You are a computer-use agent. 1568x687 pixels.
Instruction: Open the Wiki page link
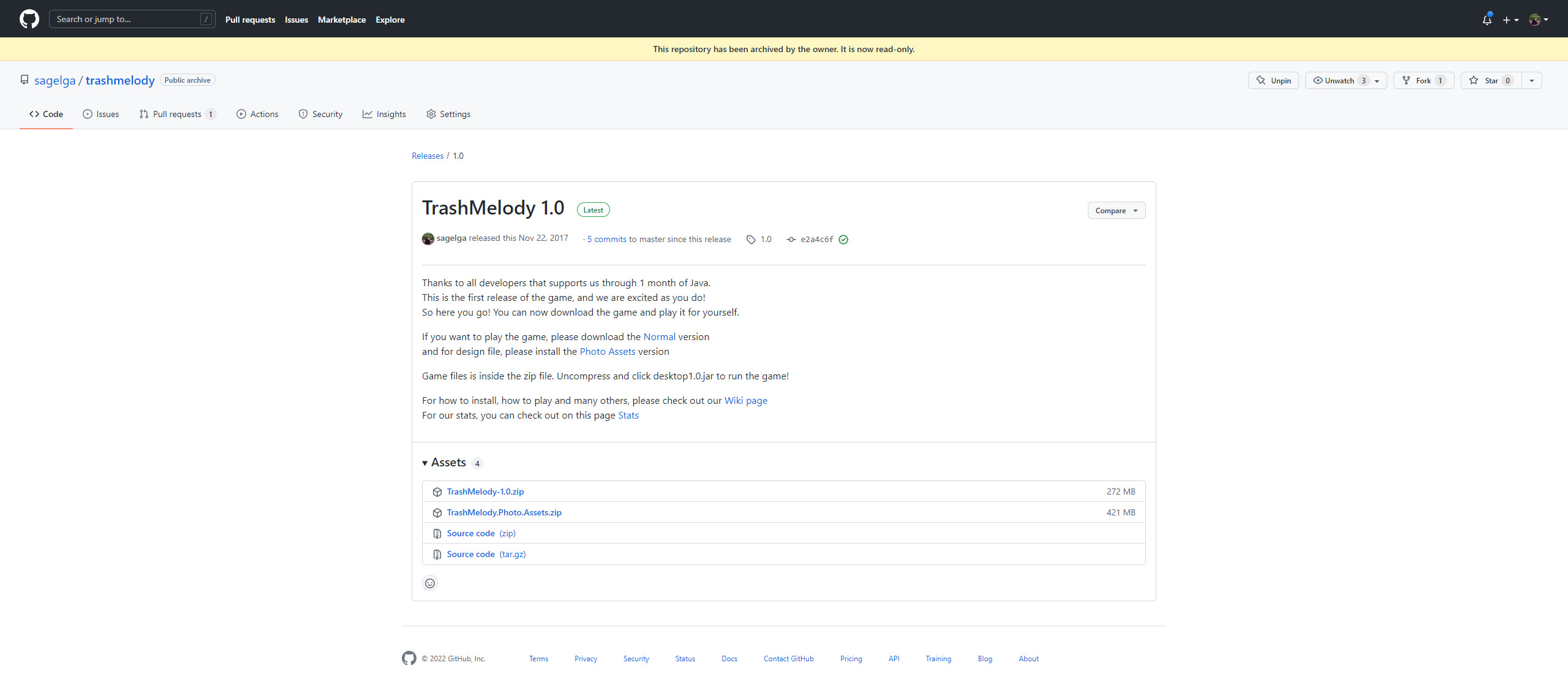[745, 400]
